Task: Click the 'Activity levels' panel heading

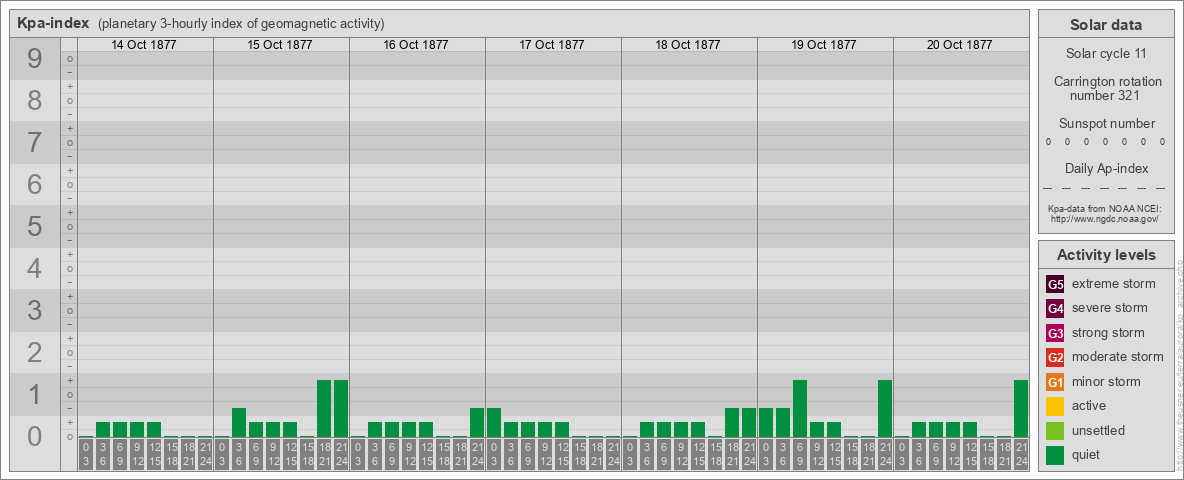Action: (x=1106, y=255)
